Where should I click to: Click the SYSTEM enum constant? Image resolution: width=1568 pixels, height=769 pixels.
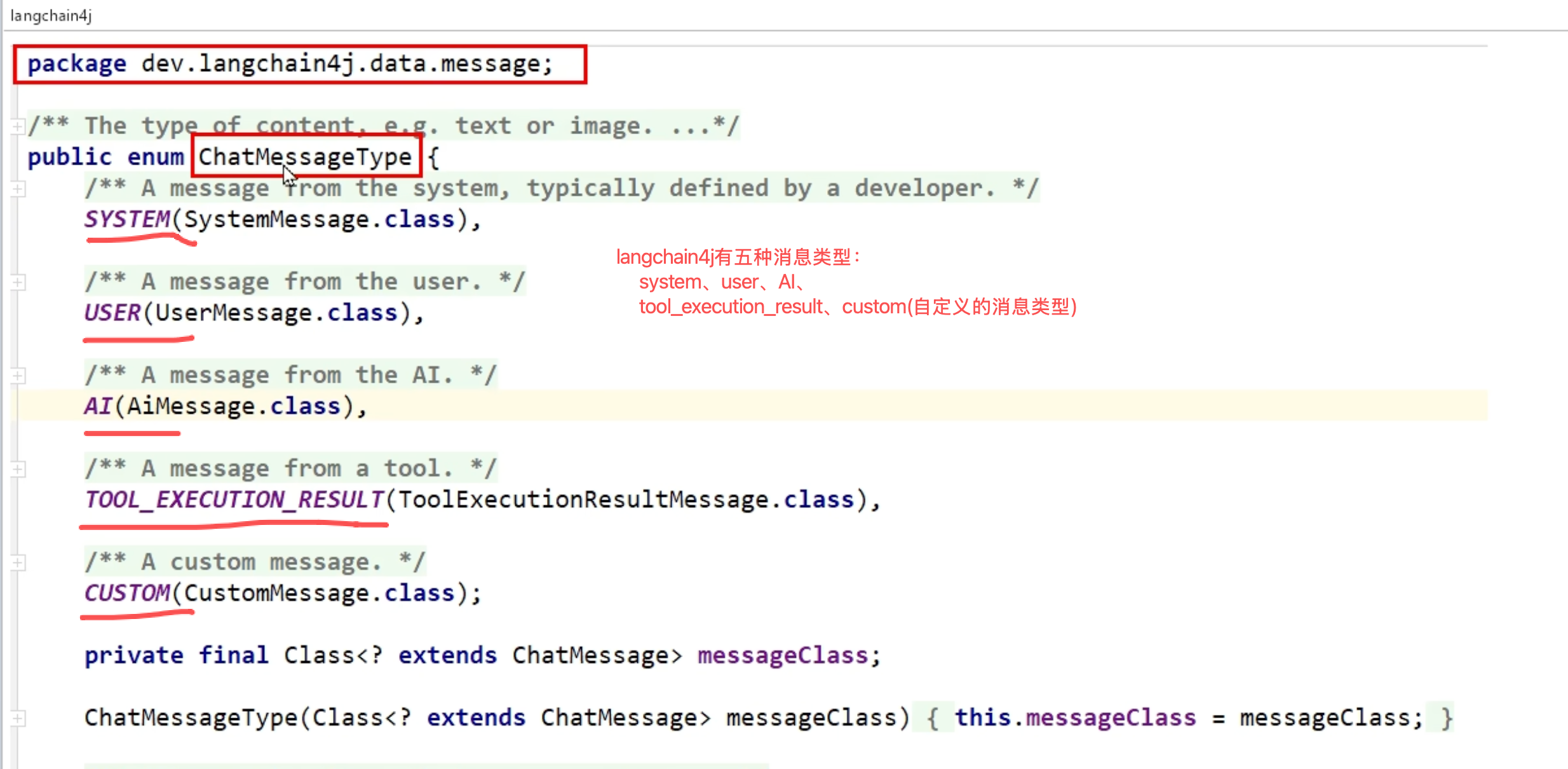pyautogui.click(x=127, y=219)
